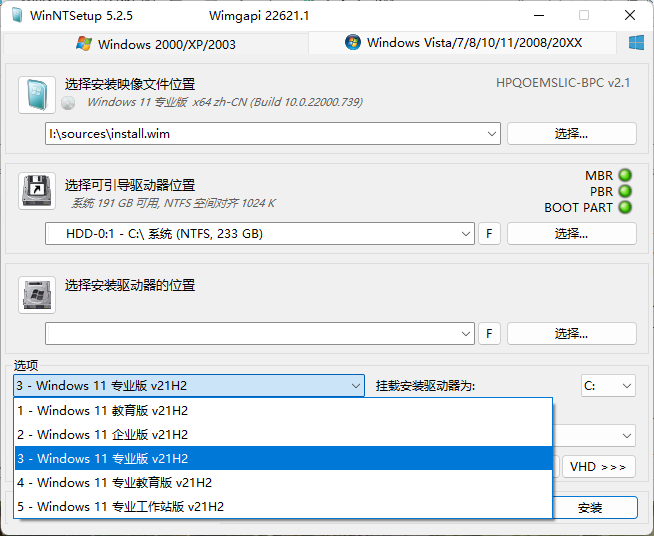Expand the partially hidden dropdown above VHD
Viewport: 654px width, 536px height.
tap(626, 436)
